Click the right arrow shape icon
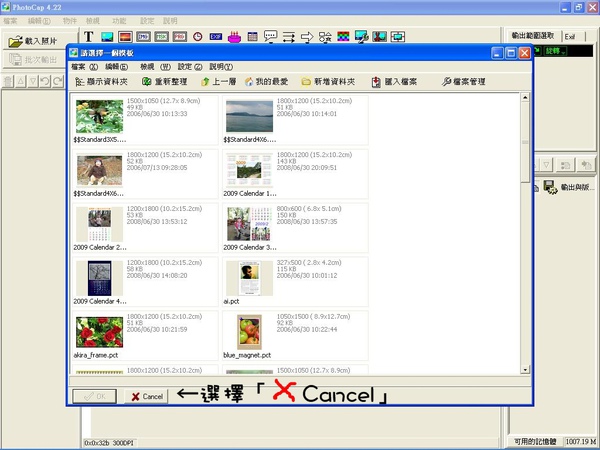 (307, 37)
